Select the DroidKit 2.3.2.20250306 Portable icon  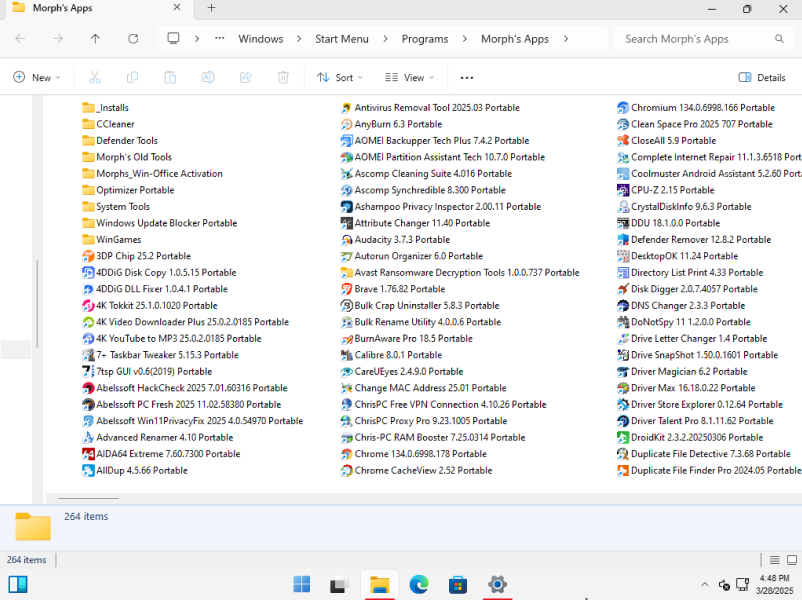pos(622,437)
